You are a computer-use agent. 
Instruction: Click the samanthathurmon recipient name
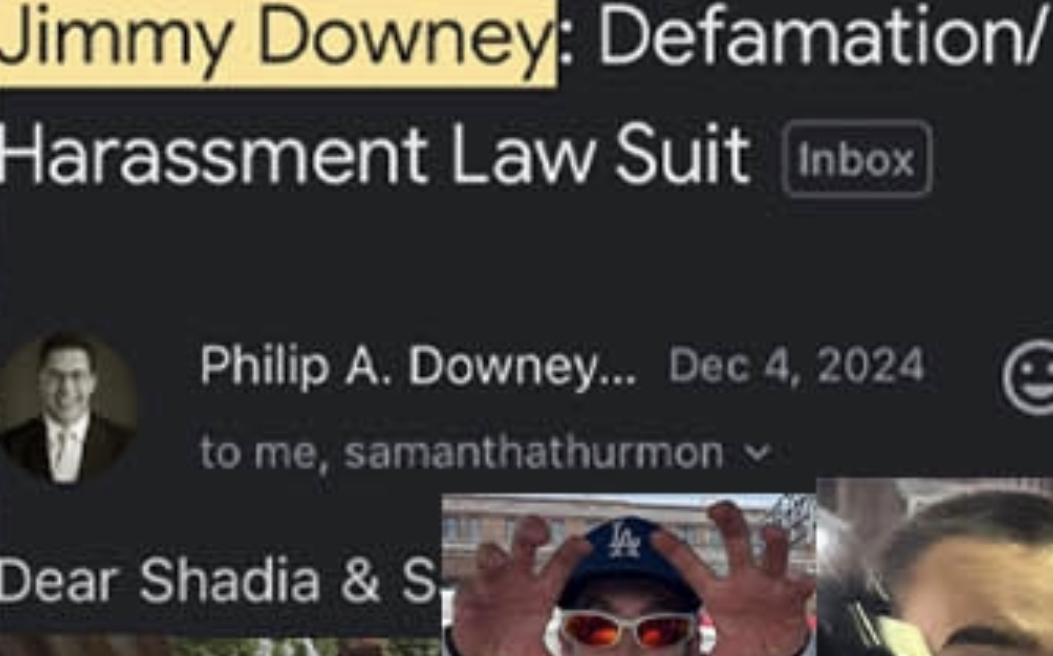534,453
